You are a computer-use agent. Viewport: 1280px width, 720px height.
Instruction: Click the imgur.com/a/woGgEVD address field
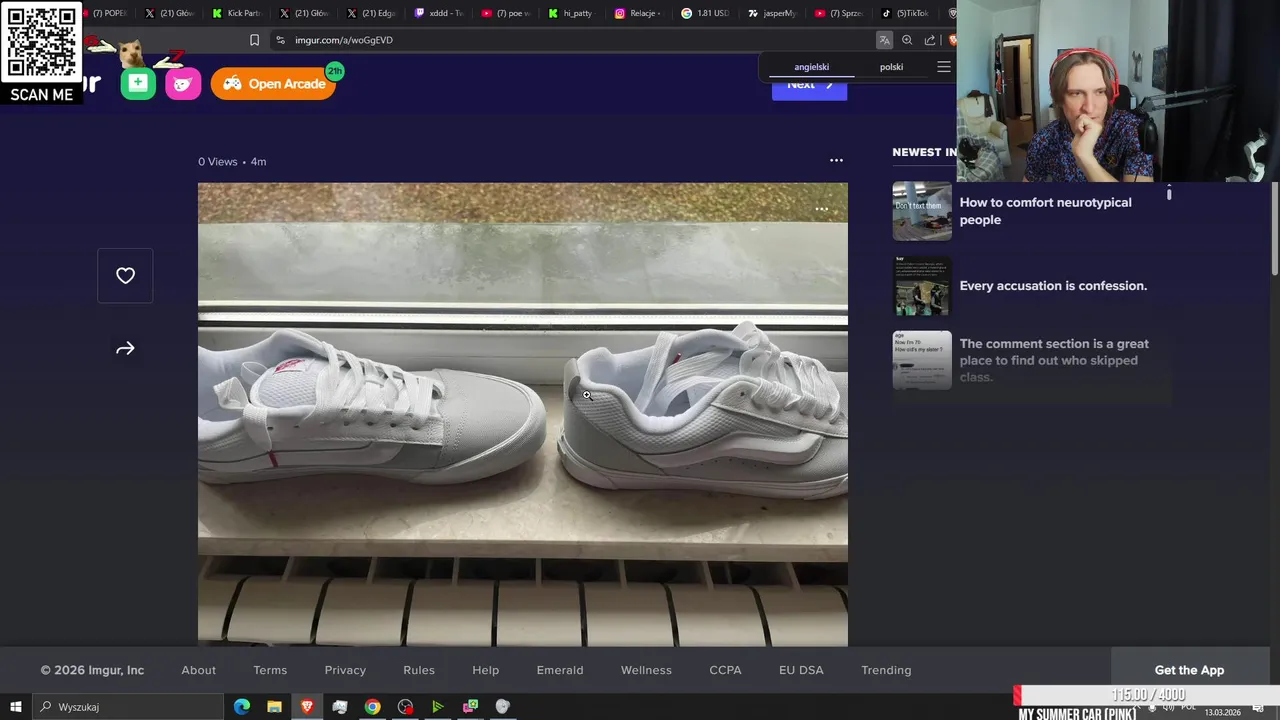[x=580, y=40]
